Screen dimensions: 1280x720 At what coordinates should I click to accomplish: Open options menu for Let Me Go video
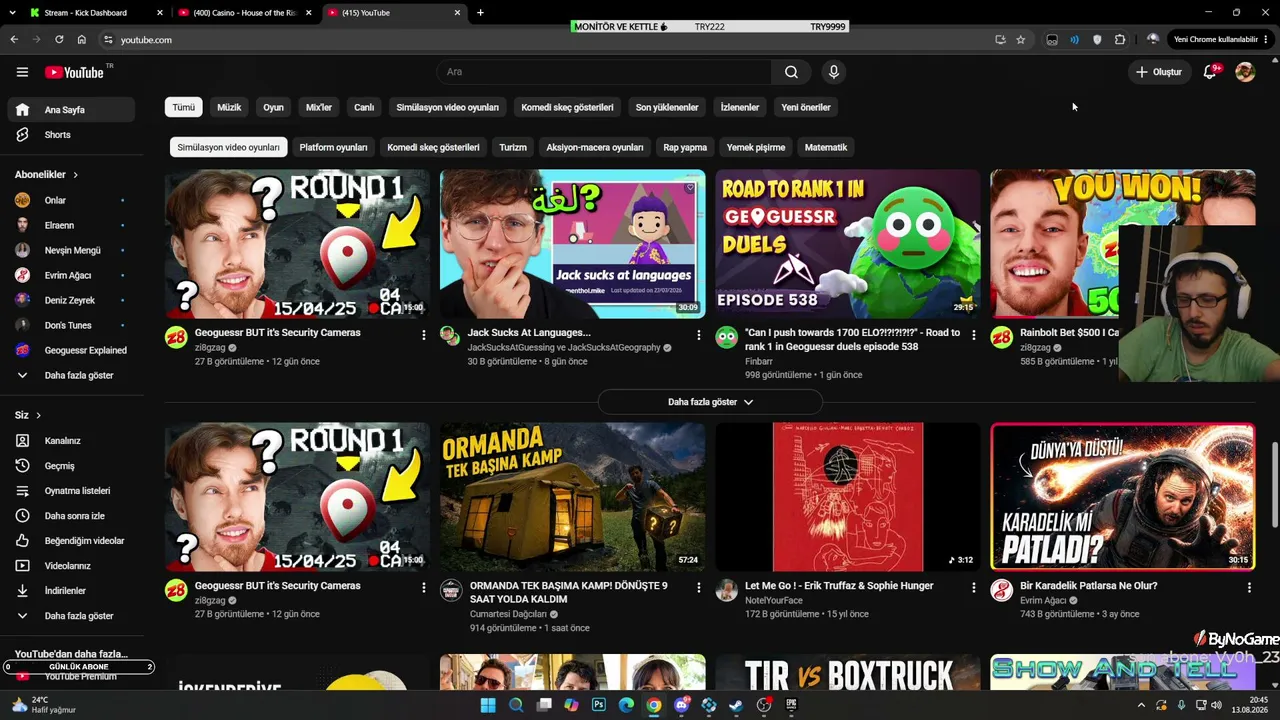coord(974,588)
